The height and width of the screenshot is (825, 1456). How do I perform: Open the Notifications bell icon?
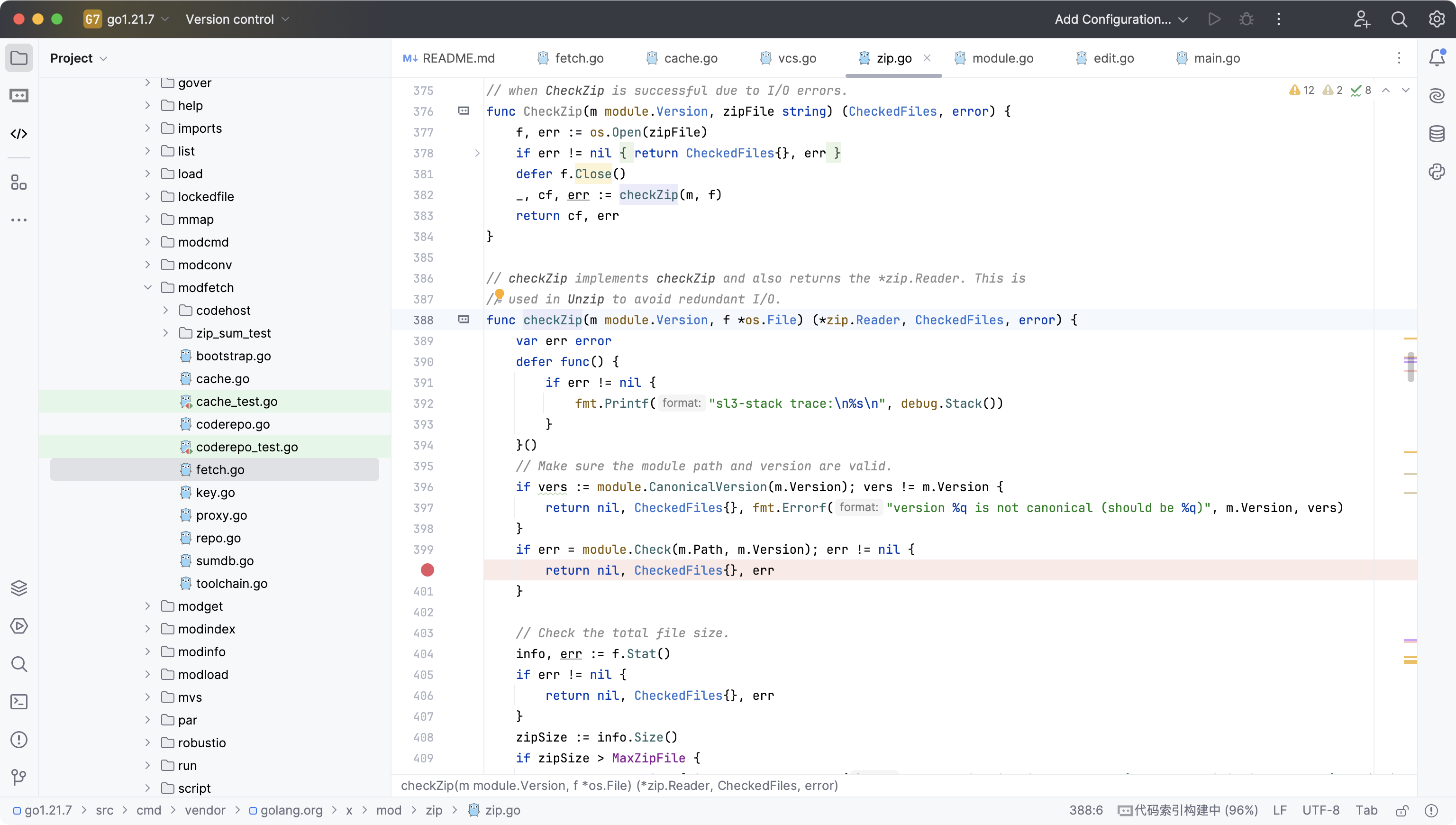(1437, 58)
